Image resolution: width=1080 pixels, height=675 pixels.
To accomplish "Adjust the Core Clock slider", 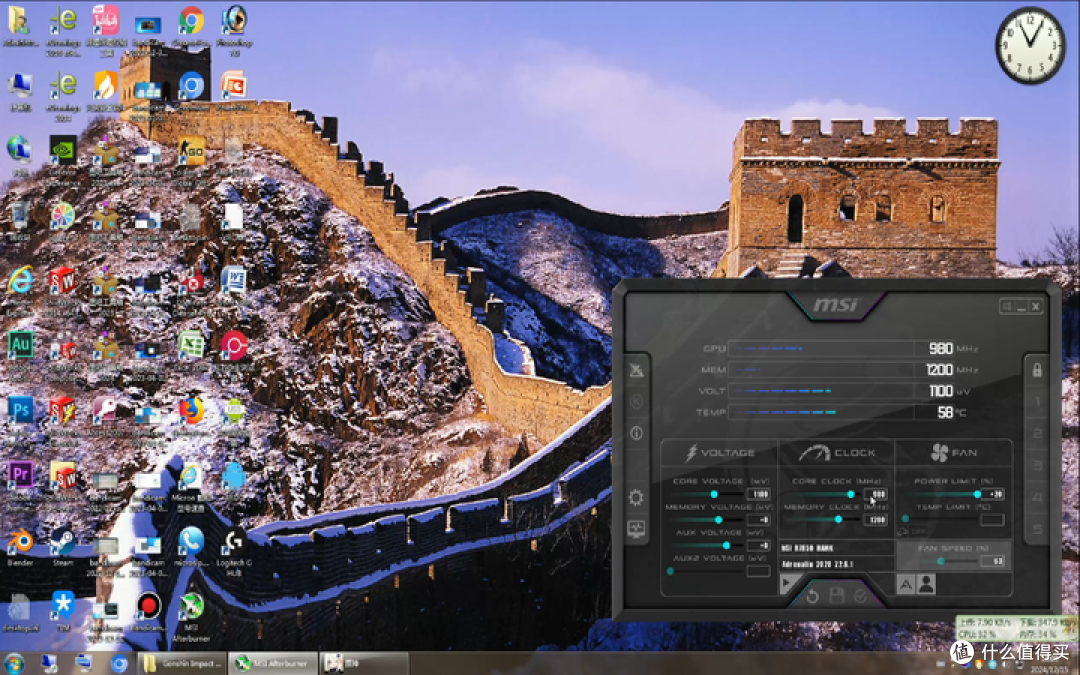I will [825, 494].
